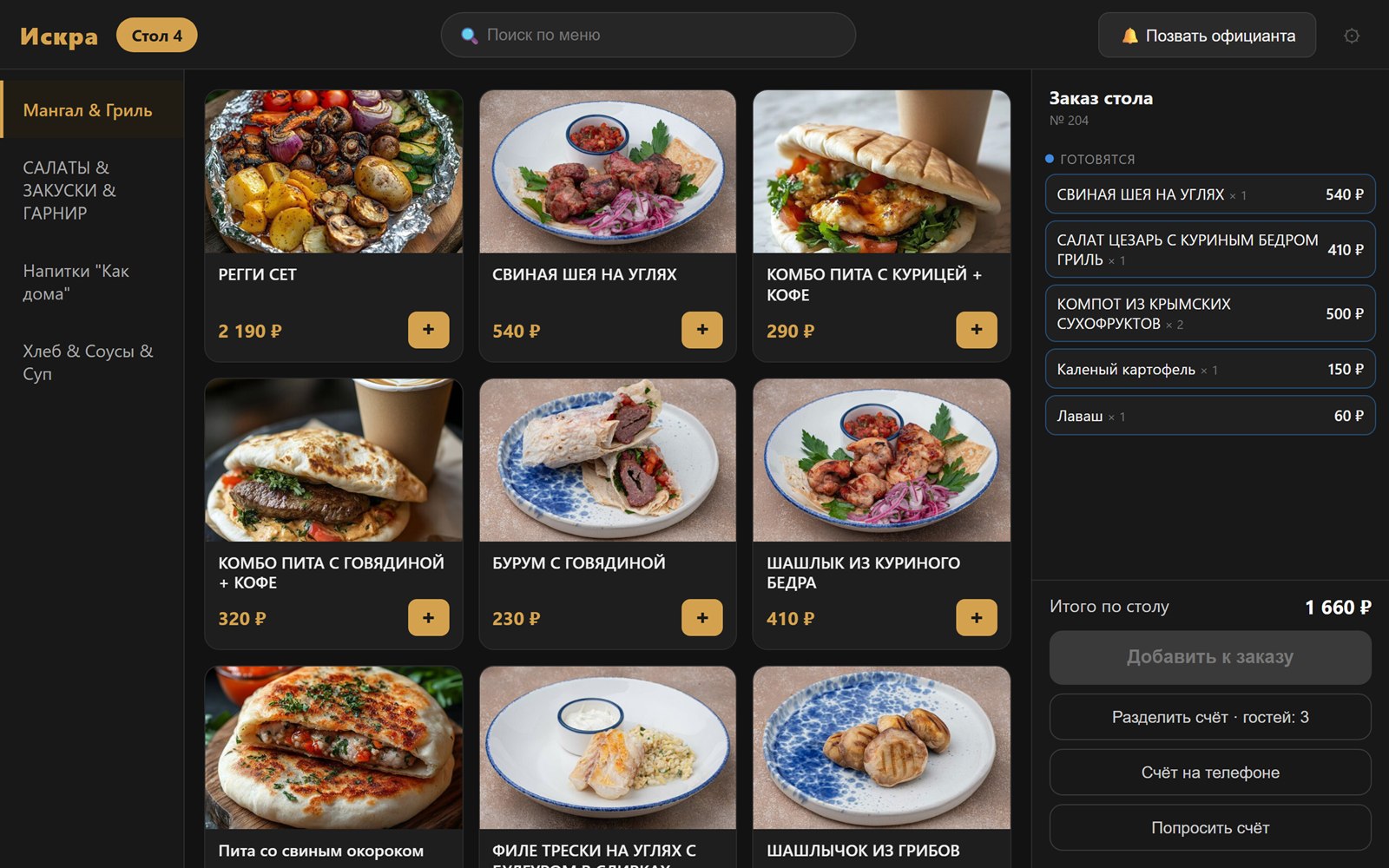Select the СВИНАЯ ШЕЯ НА УГЛЯХ order row
This screenshot has height=868, width=1389.
click(x=1210, y=195)
